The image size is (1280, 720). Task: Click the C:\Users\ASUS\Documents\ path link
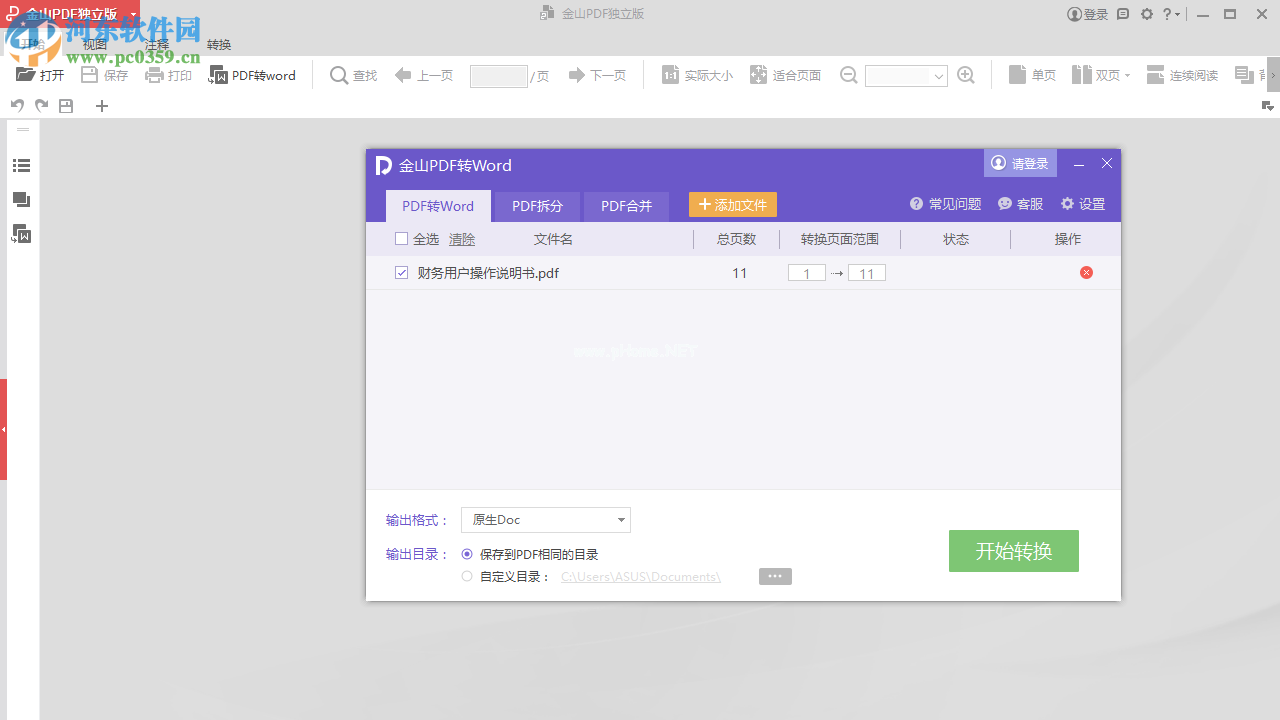click(x=641, y=577)
